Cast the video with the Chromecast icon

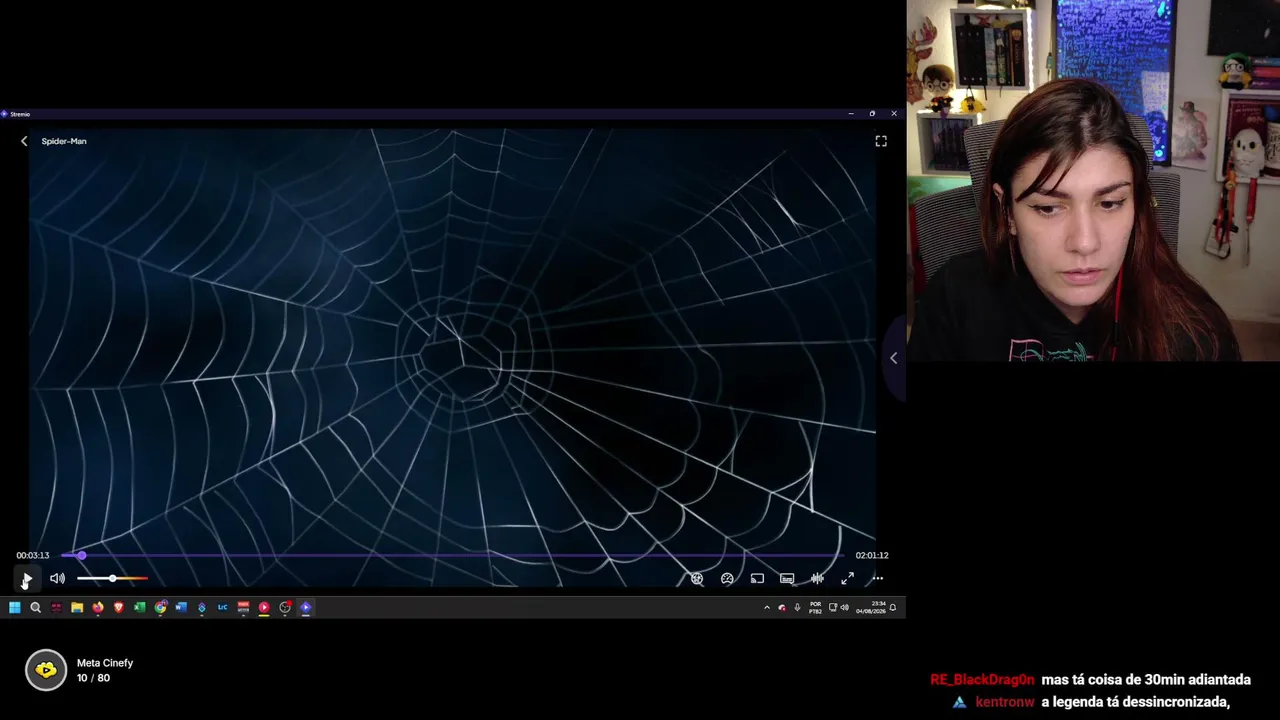pos(757,578)
